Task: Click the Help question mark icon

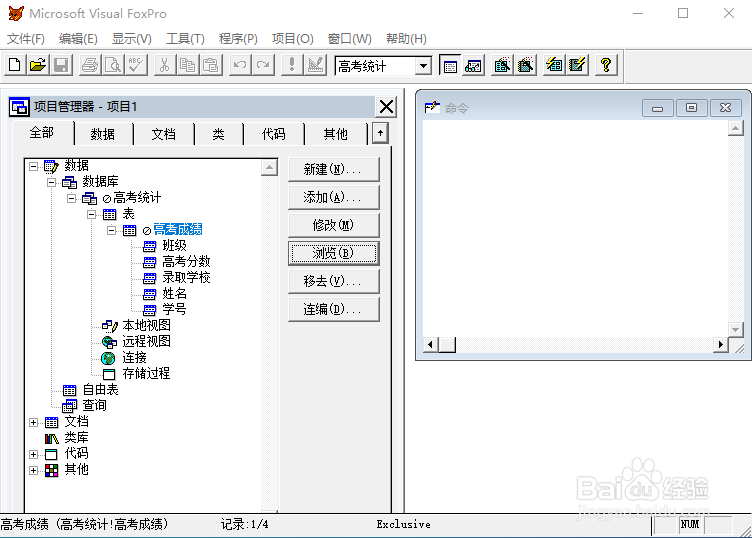Action: point(606,65)
